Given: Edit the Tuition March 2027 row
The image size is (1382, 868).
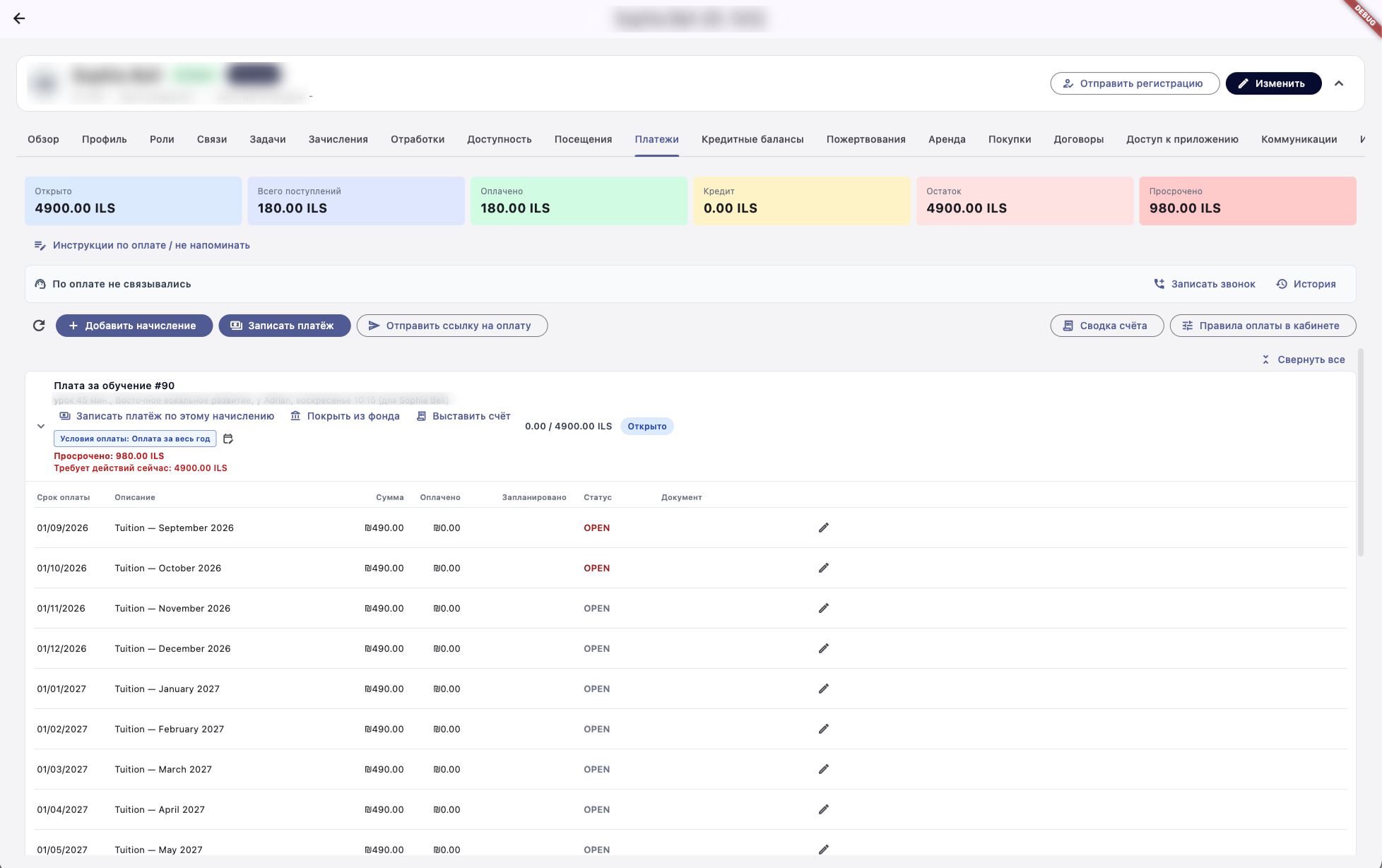Looking at the screenshot, I should click(x=823, y=769).
